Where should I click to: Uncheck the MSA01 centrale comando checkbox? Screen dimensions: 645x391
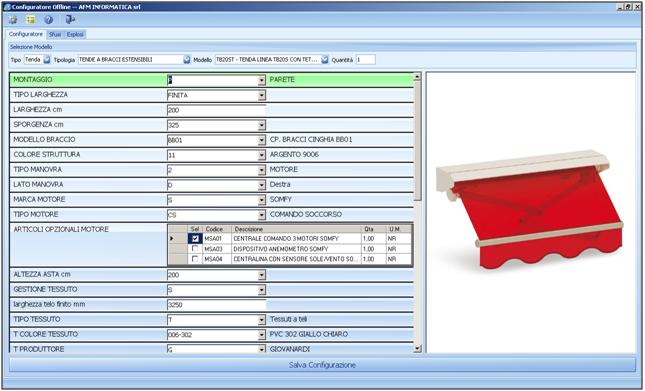point(195,238)
